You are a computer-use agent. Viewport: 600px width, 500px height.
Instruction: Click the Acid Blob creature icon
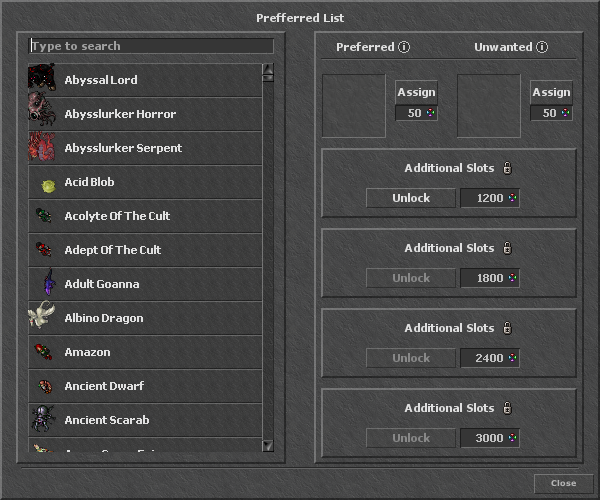46,183
